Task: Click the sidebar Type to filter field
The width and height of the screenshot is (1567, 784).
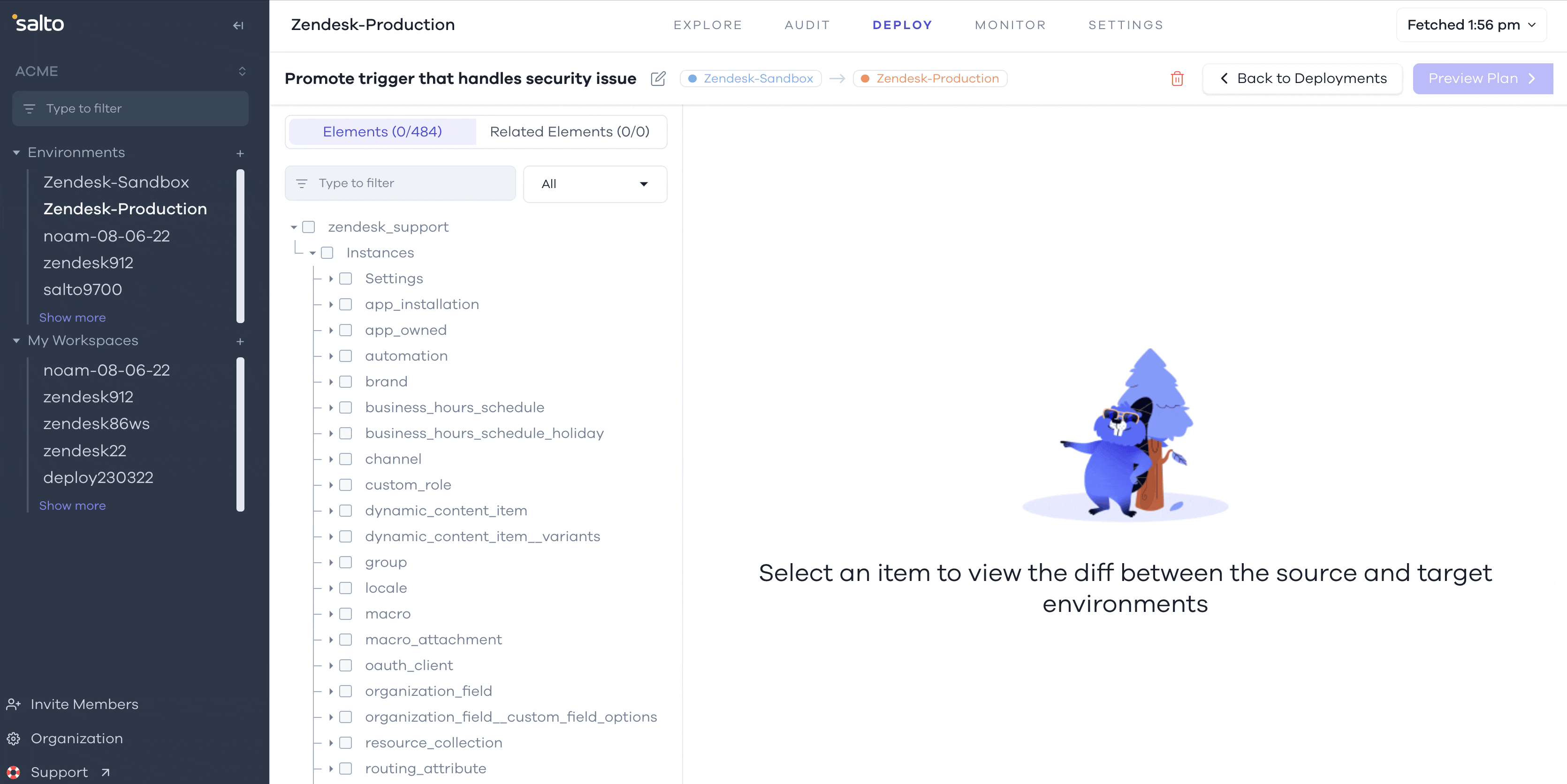Action: [x=130, y=108]
